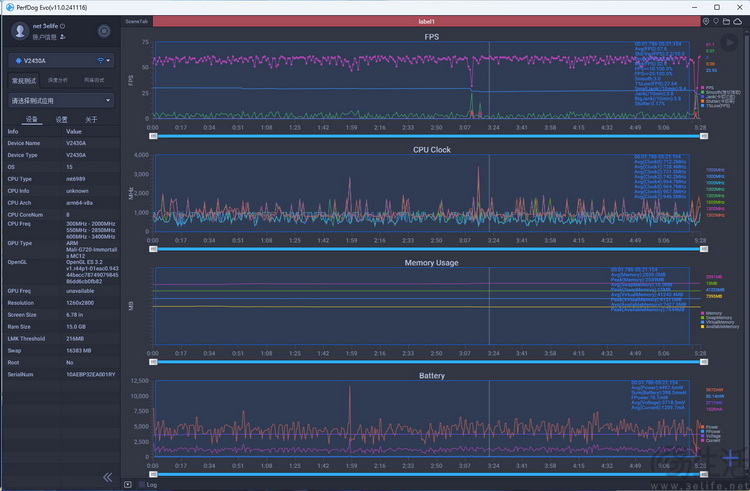Toggle the SwapMemory legend series
The height and width of the screenshot is (491, 750).
pyautogui.click(x=717, y=317)
